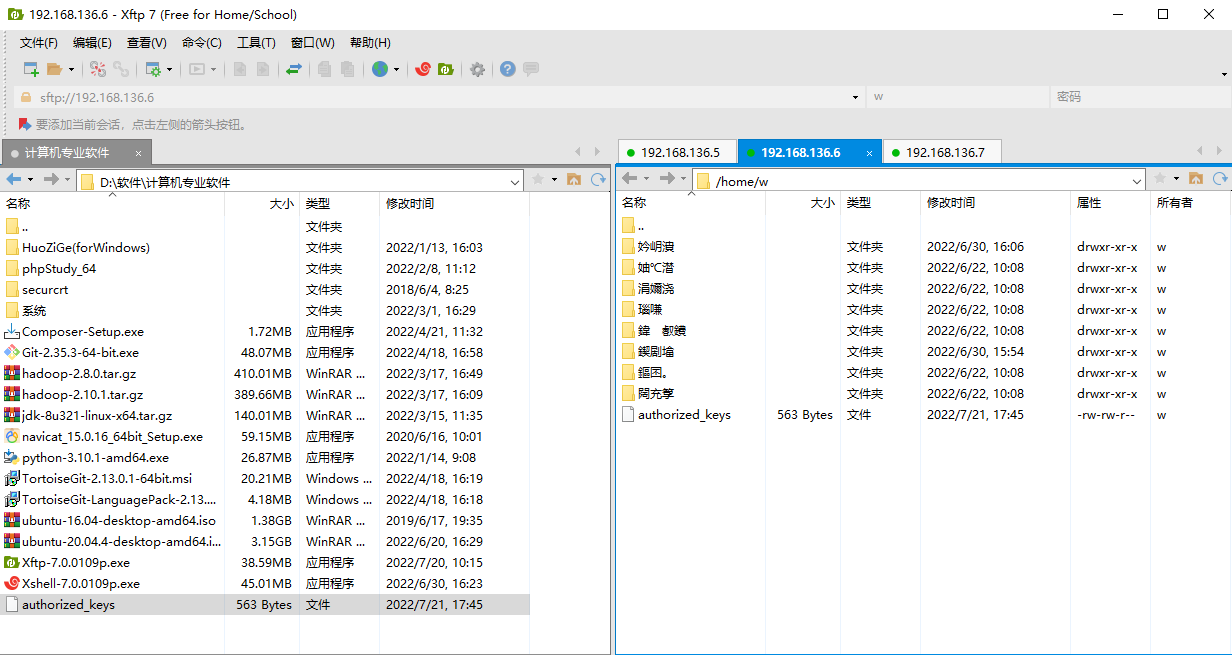The image size is (1232, 655).
Task: Open dropdown next to Open folder icon
Action: (x=71, y=70)
